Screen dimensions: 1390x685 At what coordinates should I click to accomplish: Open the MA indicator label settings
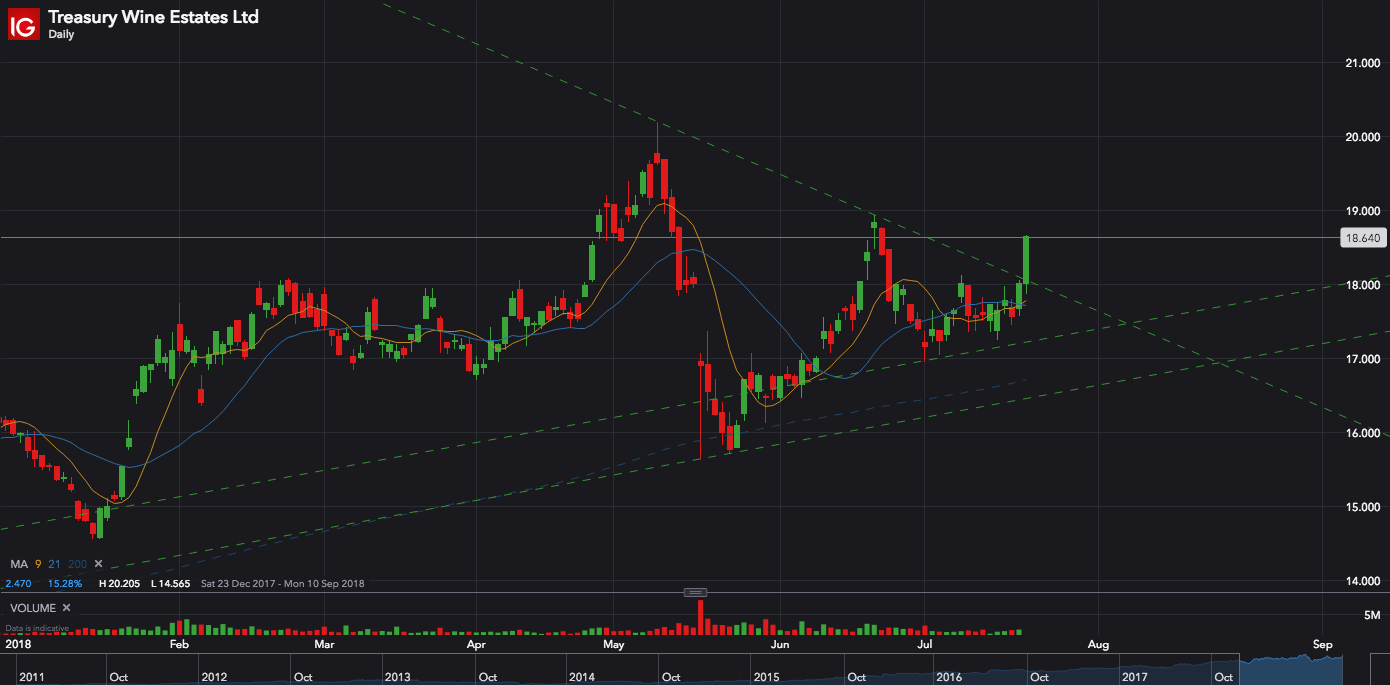[18, 564]
